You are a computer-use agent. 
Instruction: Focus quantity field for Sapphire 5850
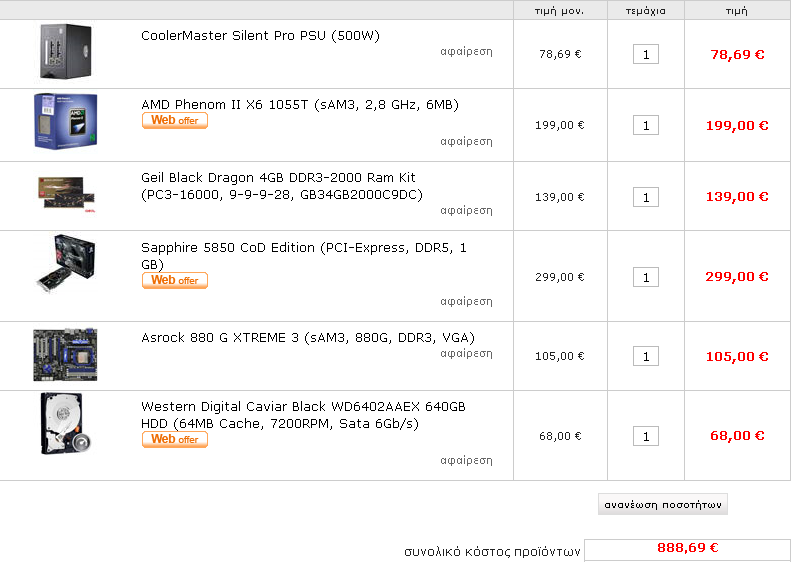click(645, 277)
